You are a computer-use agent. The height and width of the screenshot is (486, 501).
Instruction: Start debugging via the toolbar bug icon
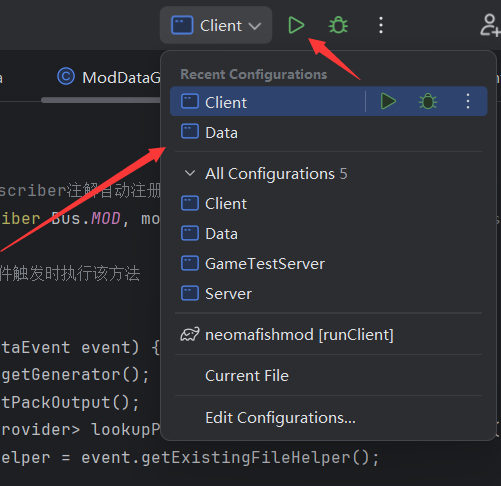pos(338,25)
